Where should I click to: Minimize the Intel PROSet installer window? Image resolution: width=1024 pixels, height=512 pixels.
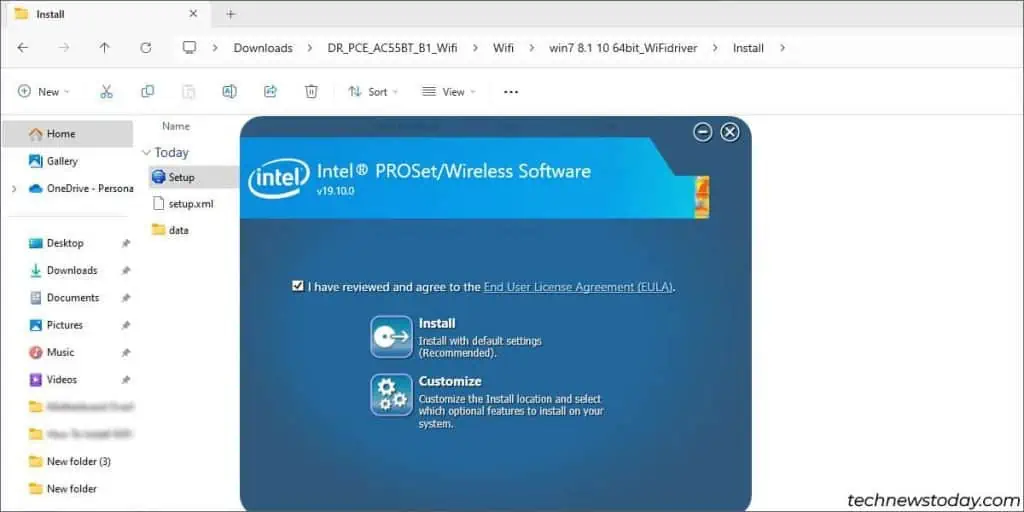[x=703, y=133]
